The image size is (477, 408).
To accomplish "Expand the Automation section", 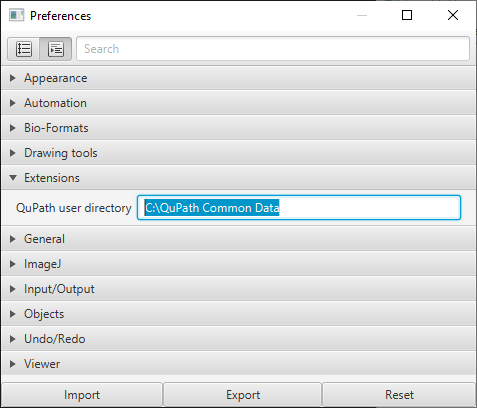I will tap(238, 103).
